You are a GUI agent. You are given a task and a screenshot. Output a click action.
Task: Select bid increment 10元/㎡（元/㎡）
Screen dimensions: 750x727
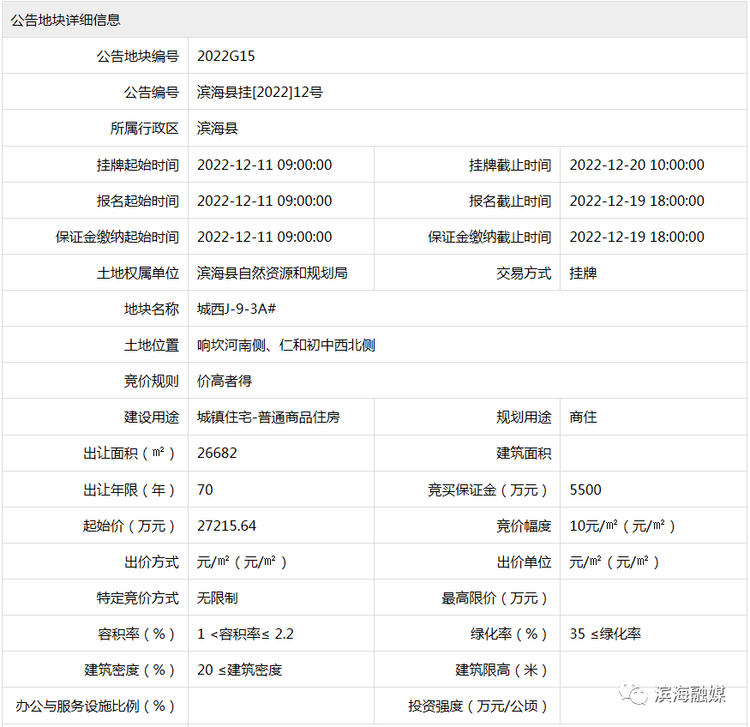pyautogui.click(x=622, y=526)
